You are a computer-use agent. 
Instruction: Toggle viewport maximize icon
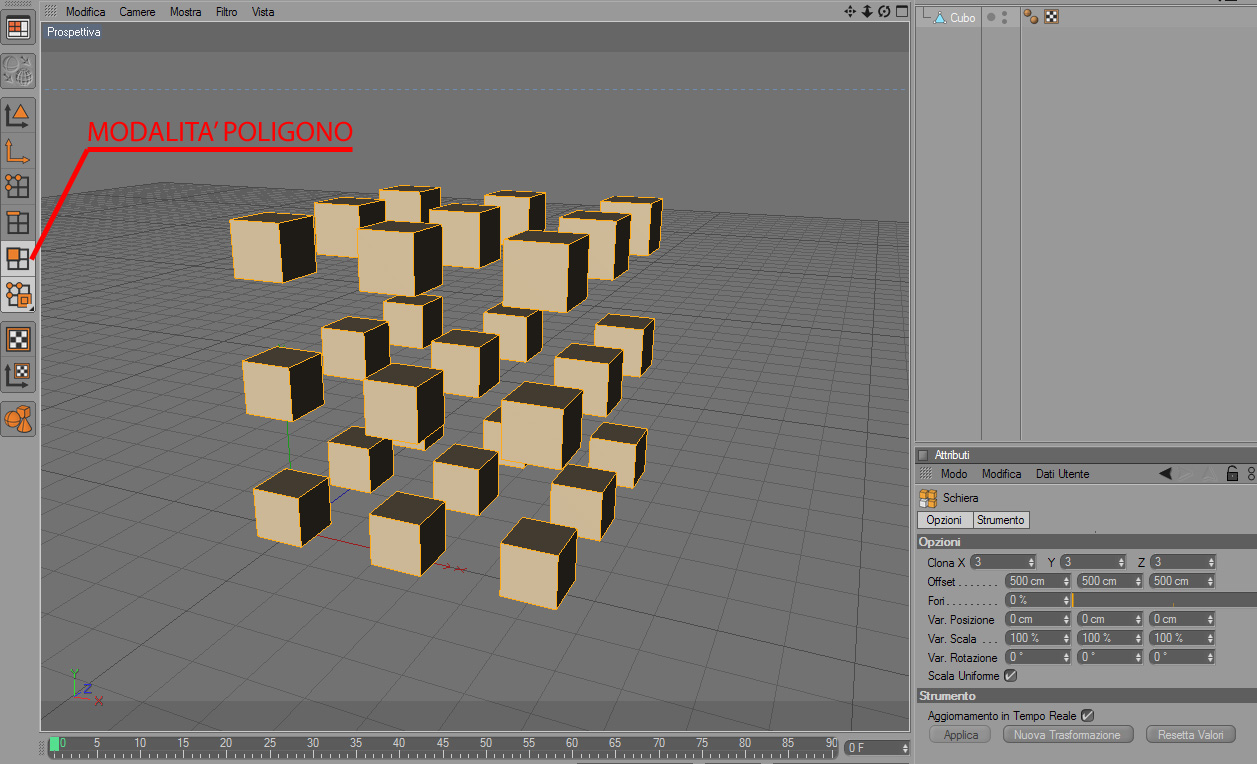click(x=901, y=11)
